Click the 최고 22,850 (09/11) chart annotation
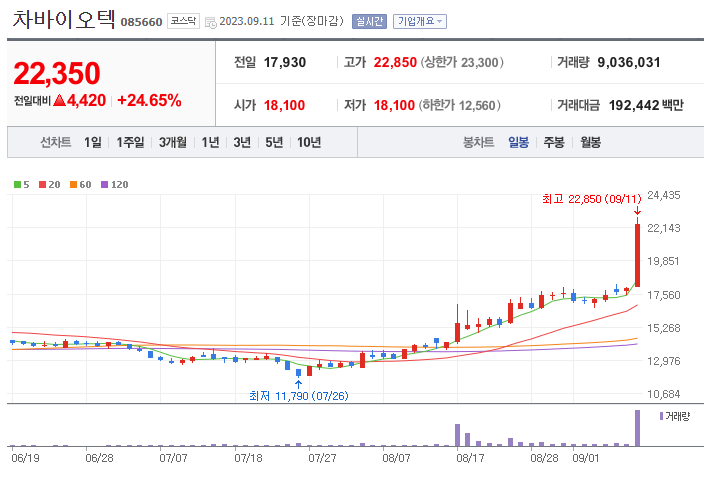Image resolution: width=704 pixels, height=482 pixels. click(x=592, y=199)
